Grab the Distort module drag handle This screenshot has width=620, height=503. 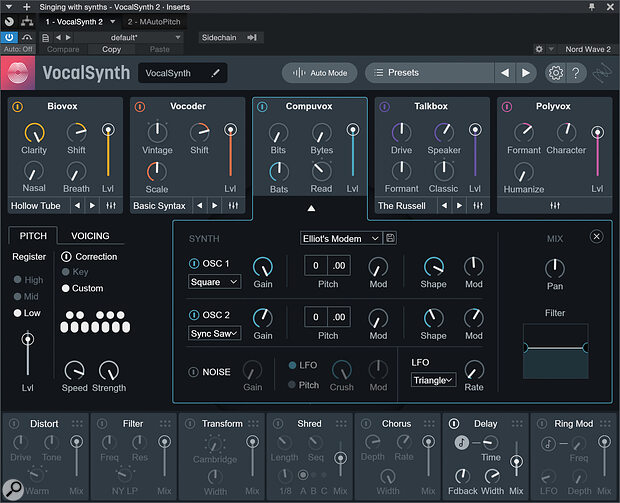click(x=78, y=424)
